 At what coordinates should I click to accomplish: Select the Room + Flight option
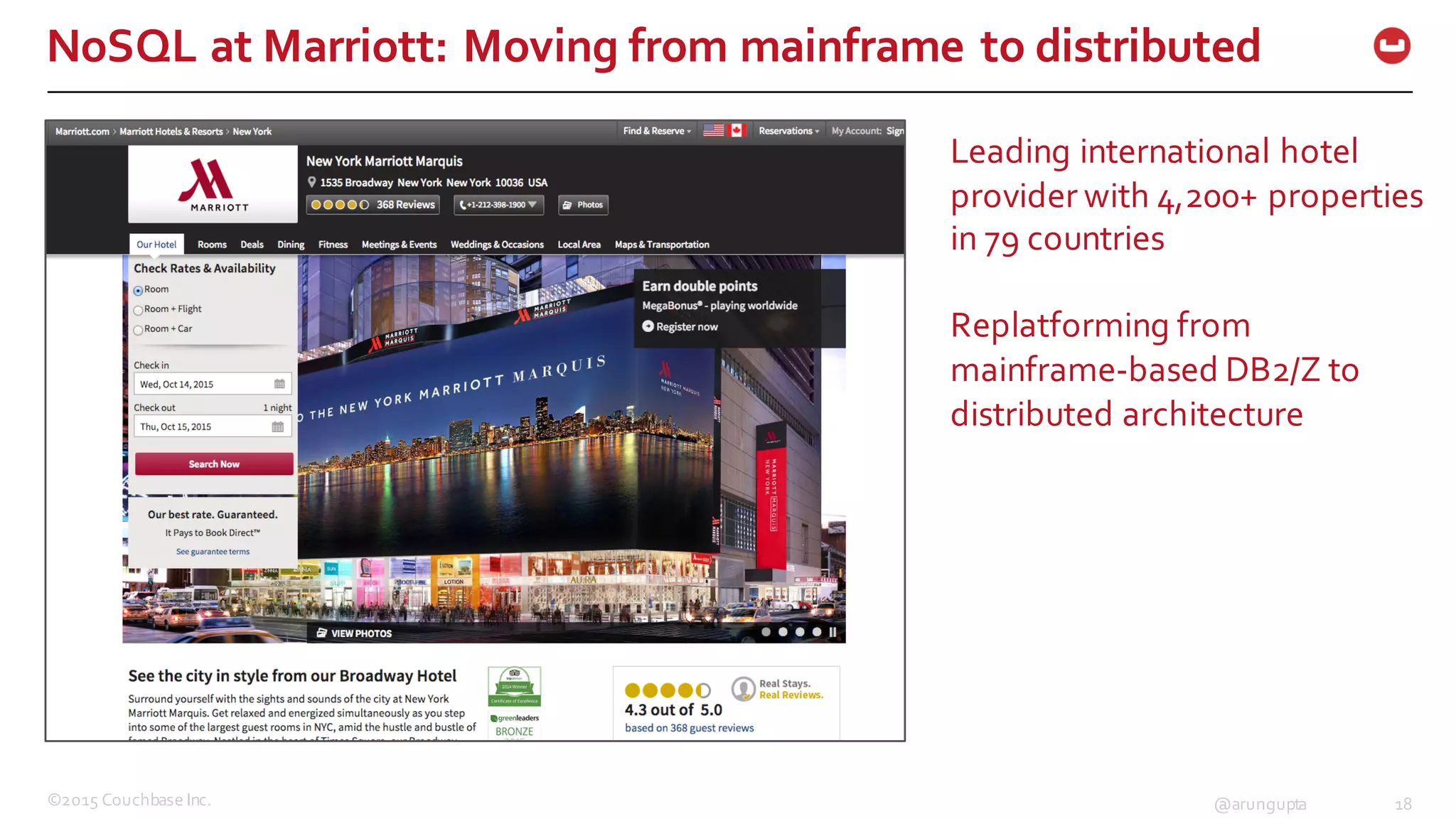click(138, 310)
